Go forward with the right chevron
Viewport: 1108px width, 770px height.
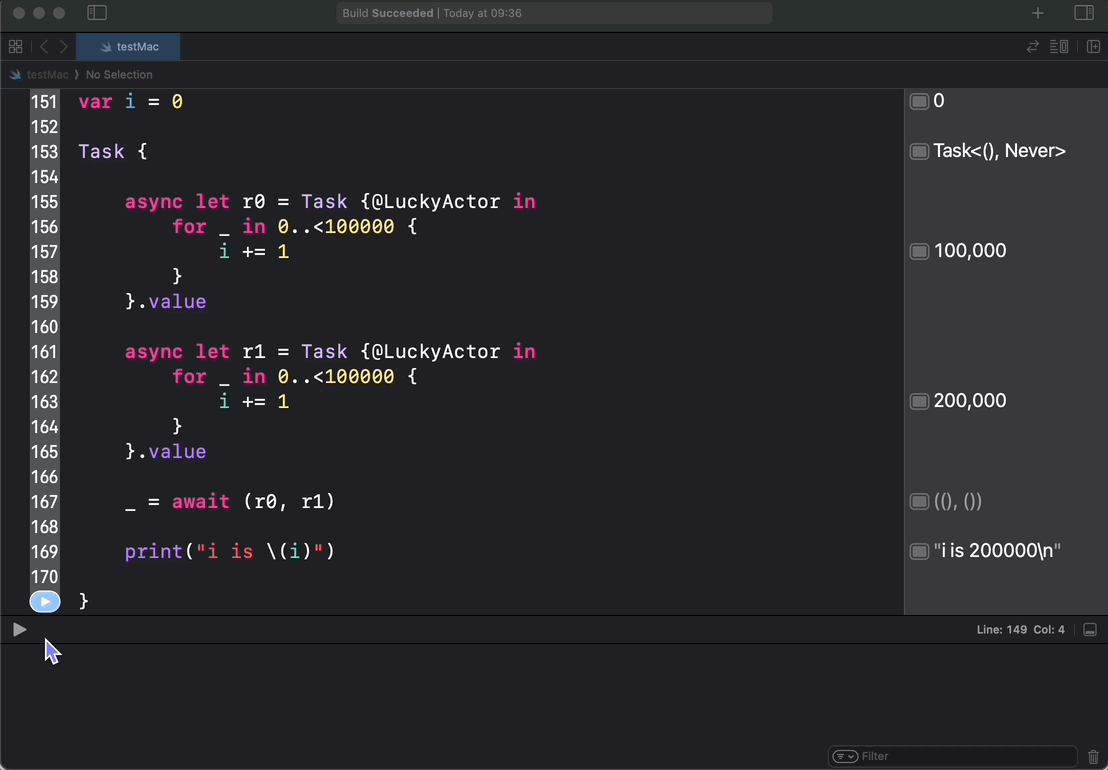(x=64, y=47)
